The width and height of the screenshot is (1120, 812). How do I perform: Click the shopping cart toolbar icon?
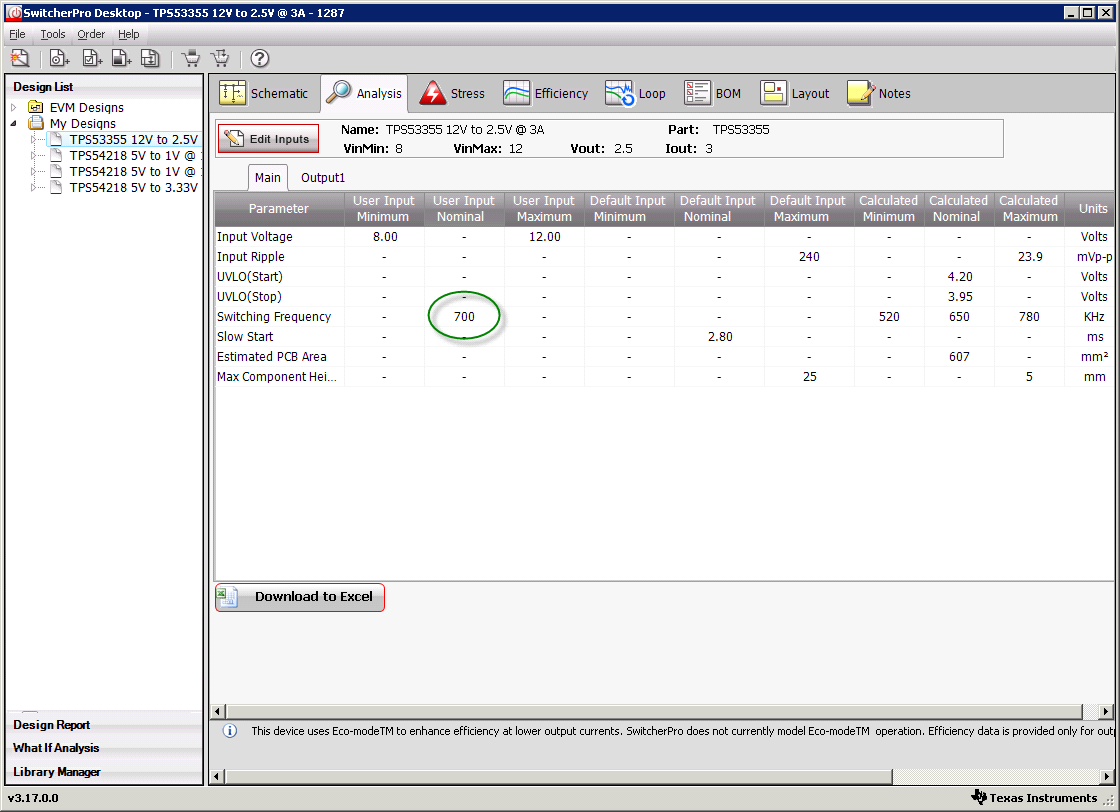191,59
